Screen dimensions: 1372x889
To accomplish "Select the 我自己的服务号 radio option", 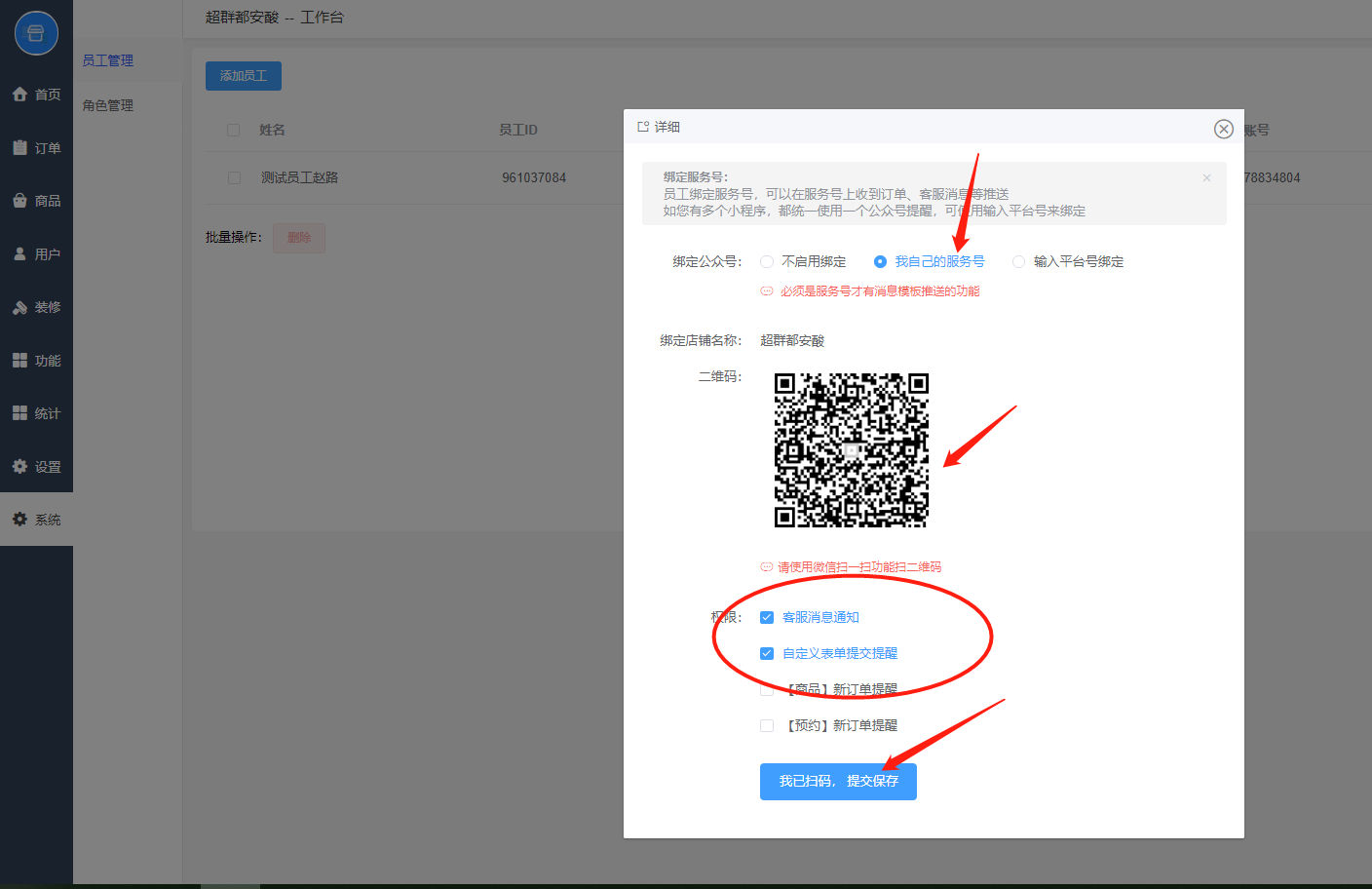I will [930, 261].
